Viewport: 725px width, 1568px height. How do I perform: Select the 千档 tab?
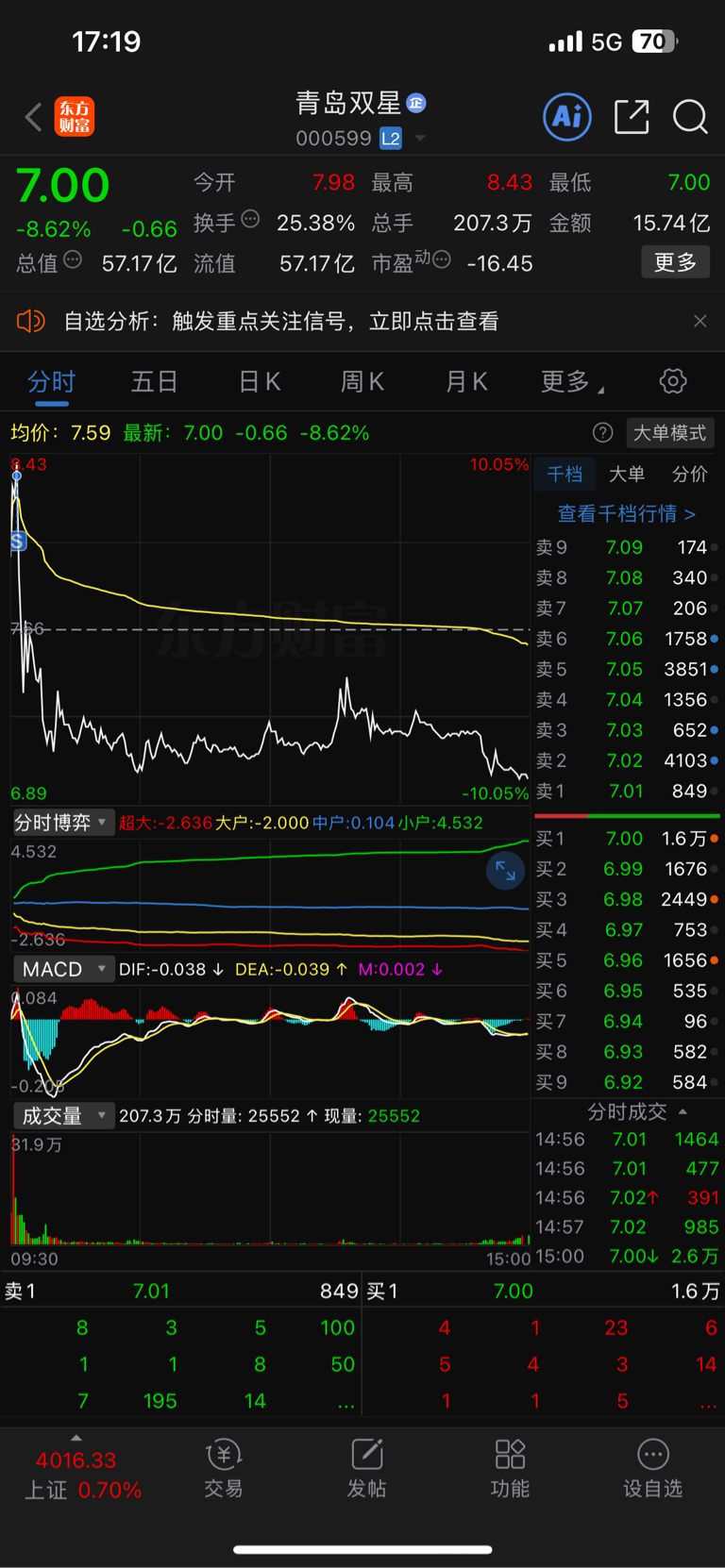565,474
